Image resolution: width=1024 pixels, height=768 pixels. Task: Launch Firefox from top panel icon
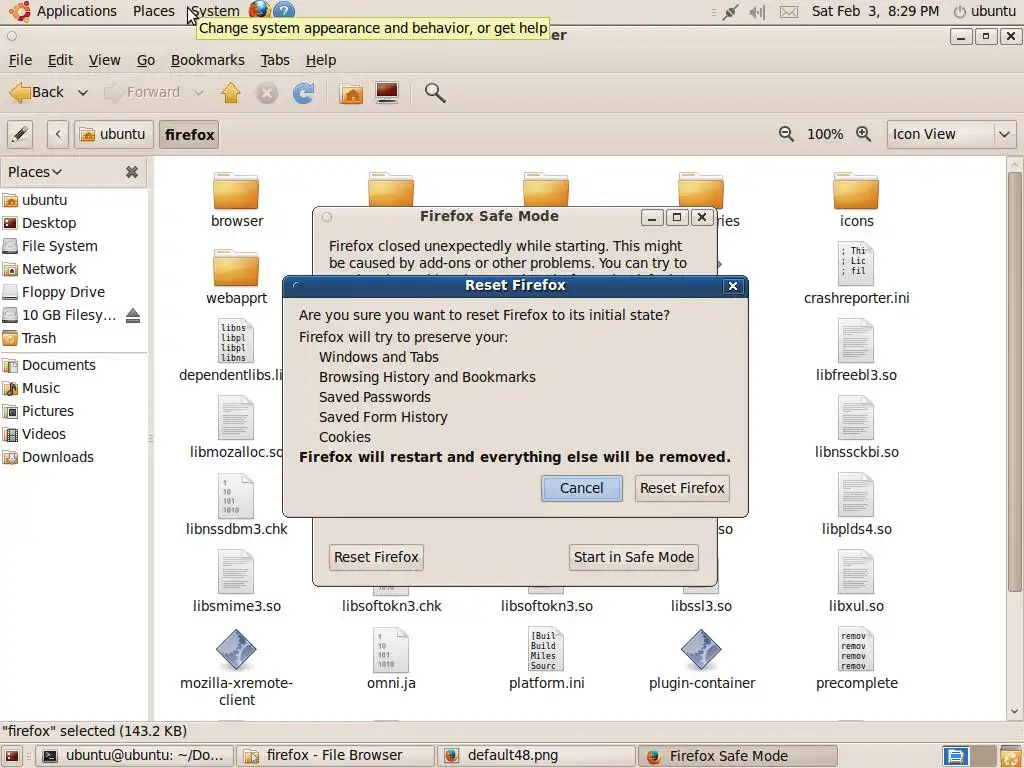tap(259, 10)
